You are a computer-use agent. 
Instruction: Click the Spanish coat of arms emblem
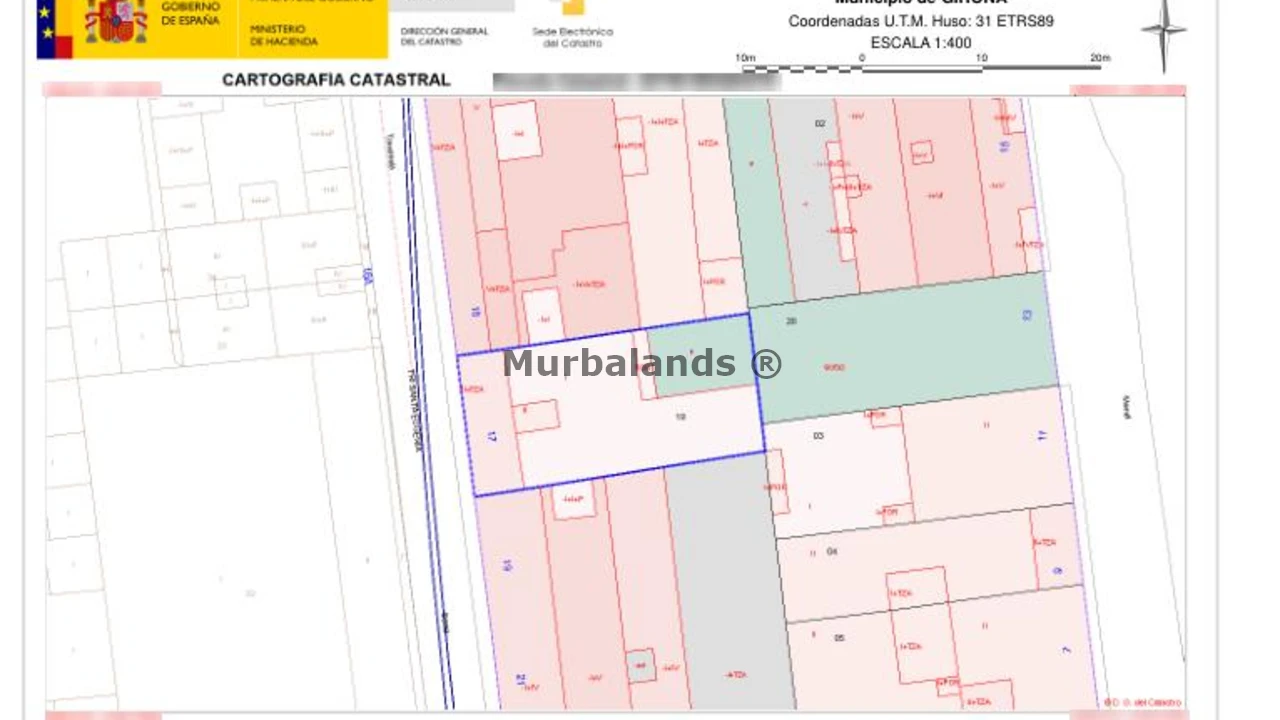pyautogui.click(x=116, y=21)
